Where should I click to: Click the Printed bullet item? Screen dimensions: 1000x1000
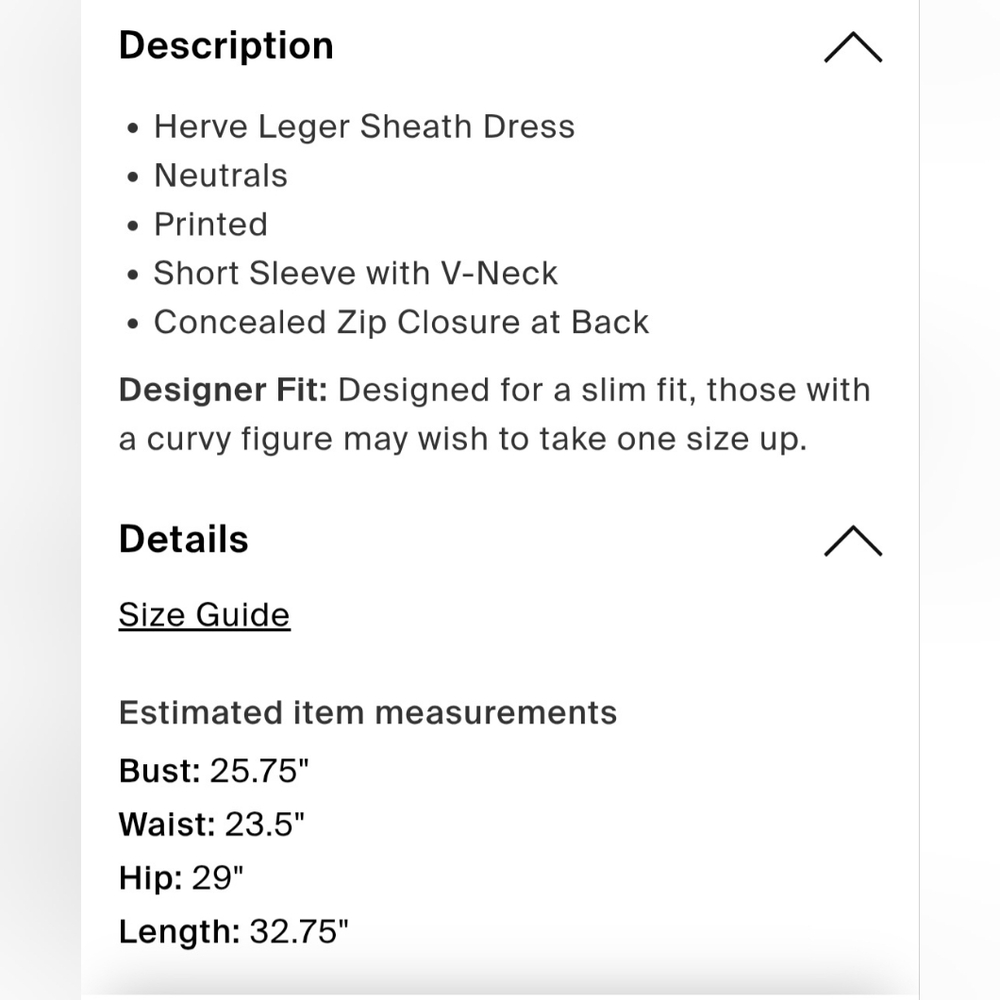[x=210, y=224]
